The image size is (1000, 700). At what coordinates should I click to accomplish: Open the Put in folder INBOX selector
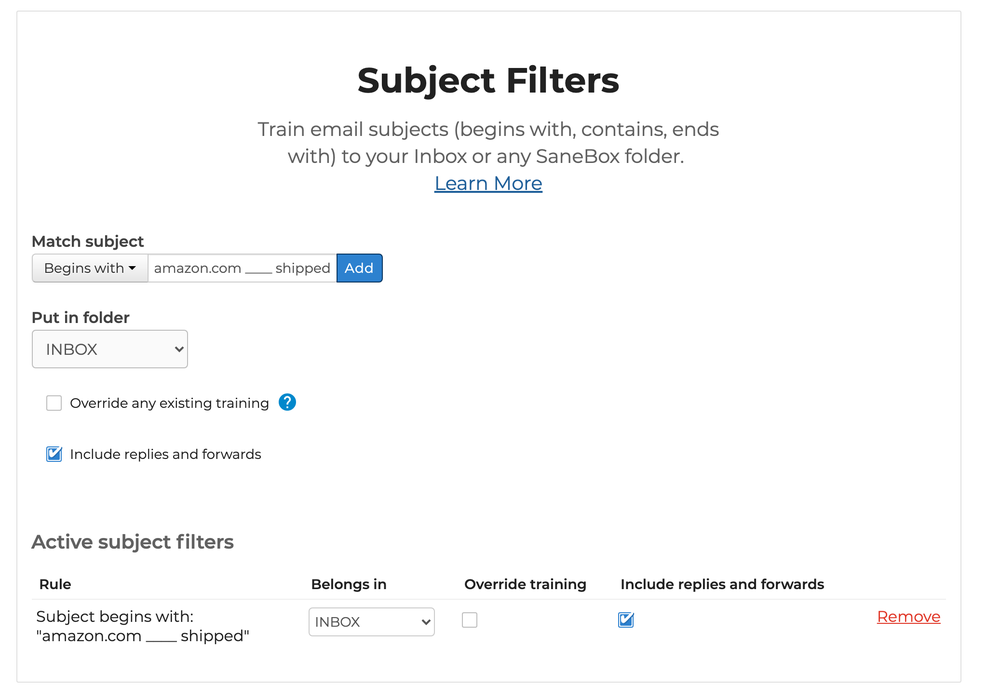(110, 349)
